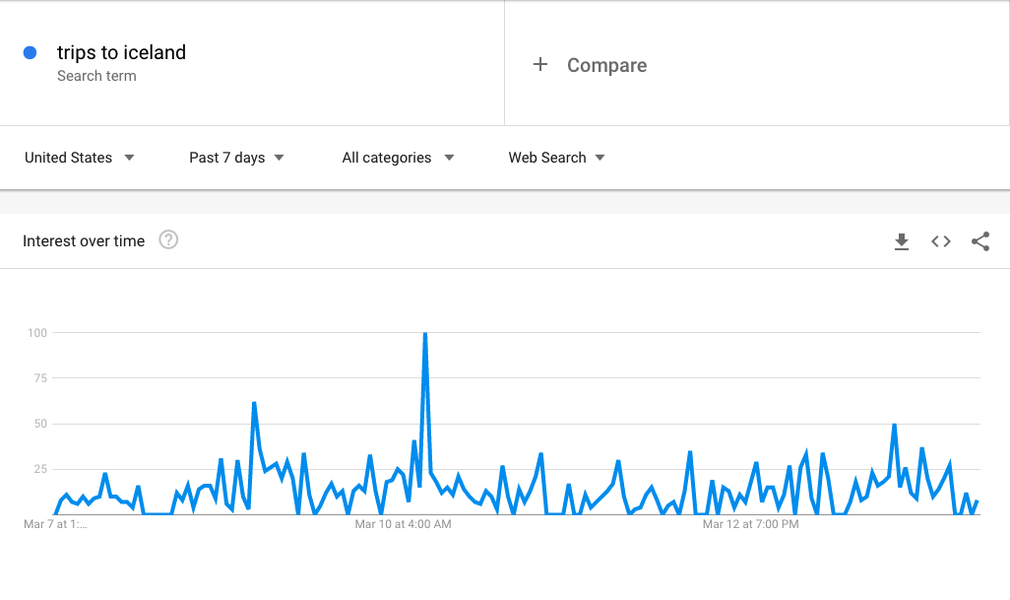Open the embed code icon
Image resolution: width=1010 pixels, height=600 pixels.
pos(940,242)
